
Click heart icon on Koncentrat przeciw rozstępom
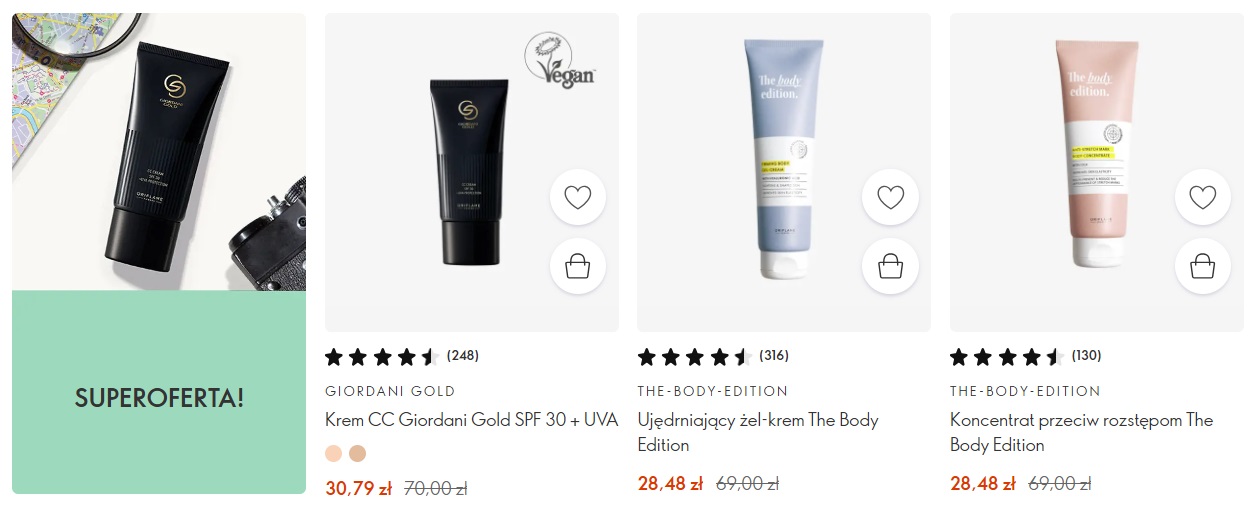point(1202,197)
